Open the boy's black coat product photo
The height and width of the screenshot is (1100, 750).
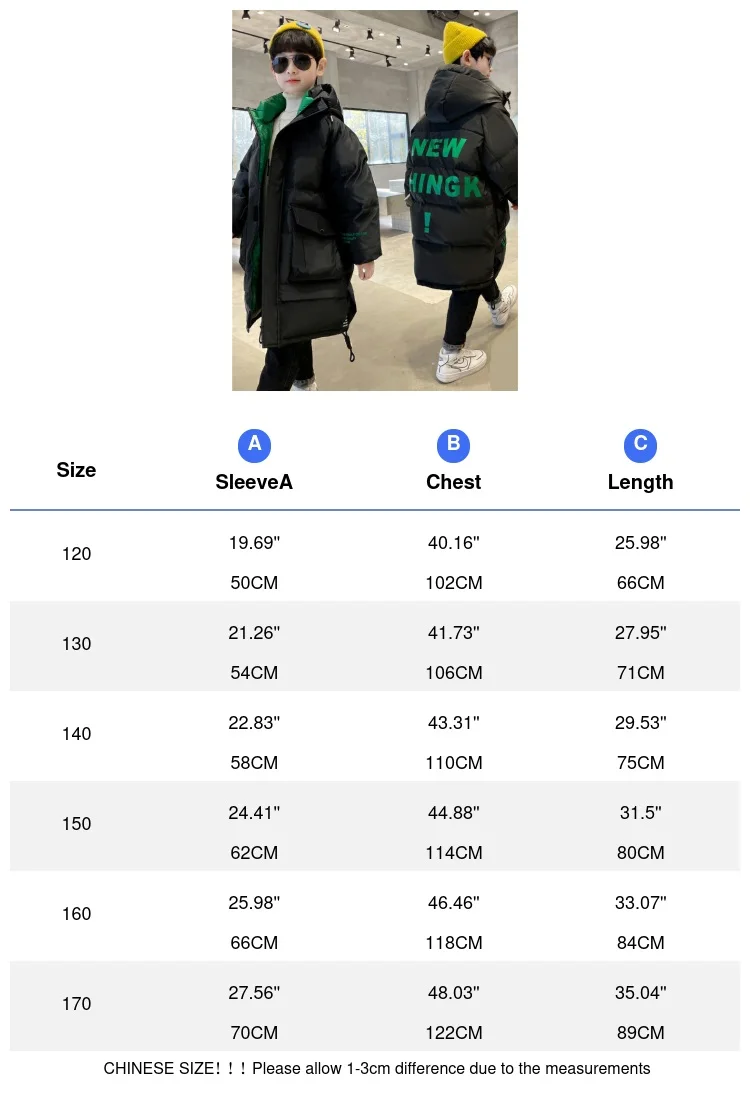(375, 200)
